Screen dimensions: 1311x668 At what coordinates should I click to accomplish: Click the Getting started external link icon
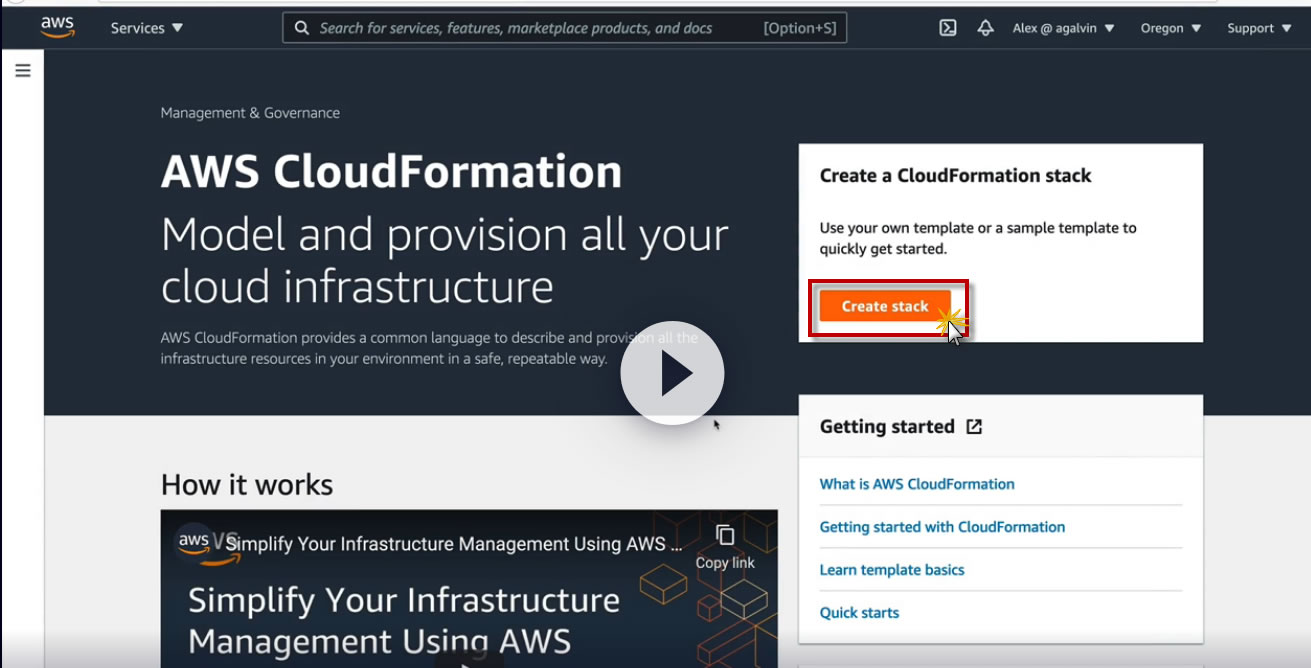point(974,427)
